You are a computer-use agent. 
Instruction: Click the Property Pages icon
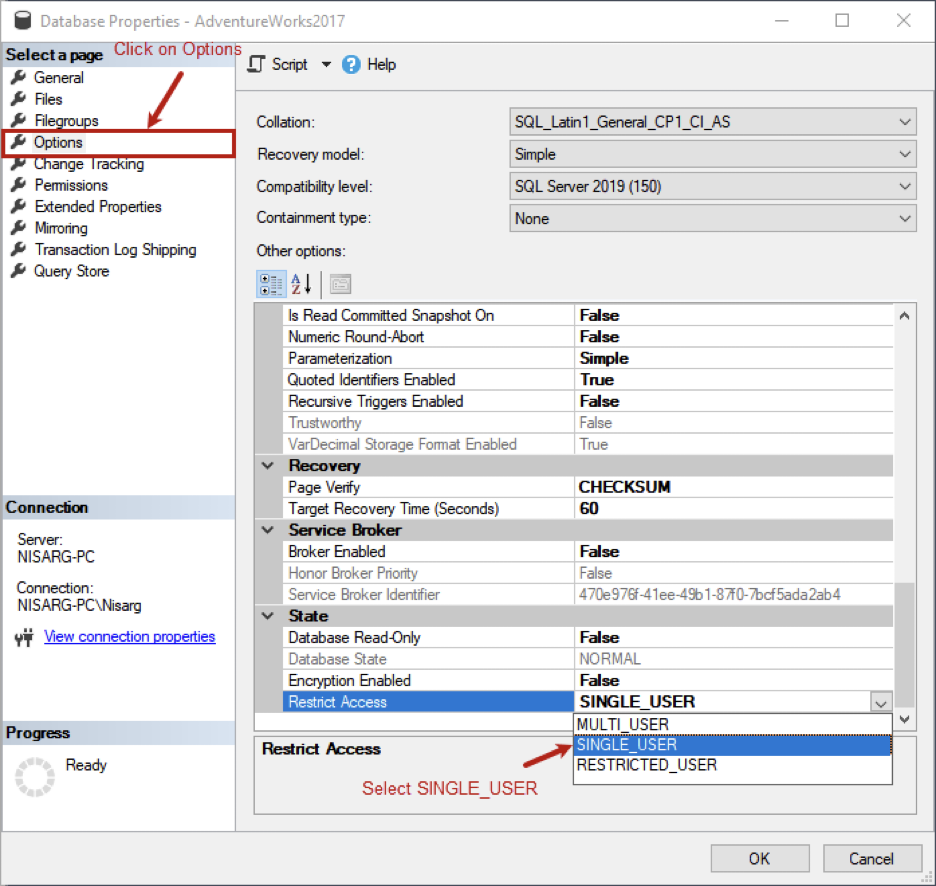click(x=340, y=285)
